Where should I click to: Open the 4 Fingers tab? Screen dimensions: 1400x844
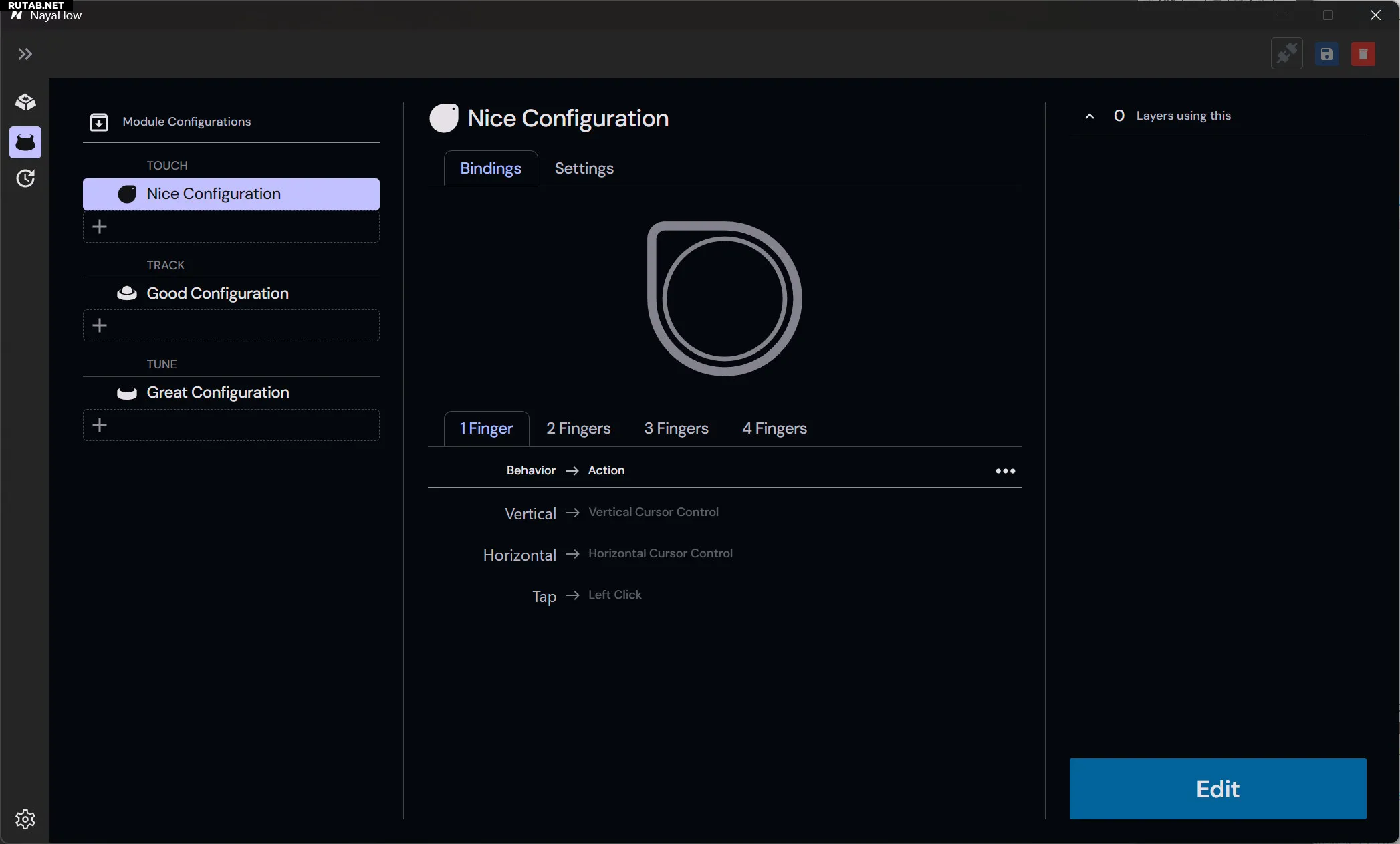pyautogui.click(x=774, y=428)
